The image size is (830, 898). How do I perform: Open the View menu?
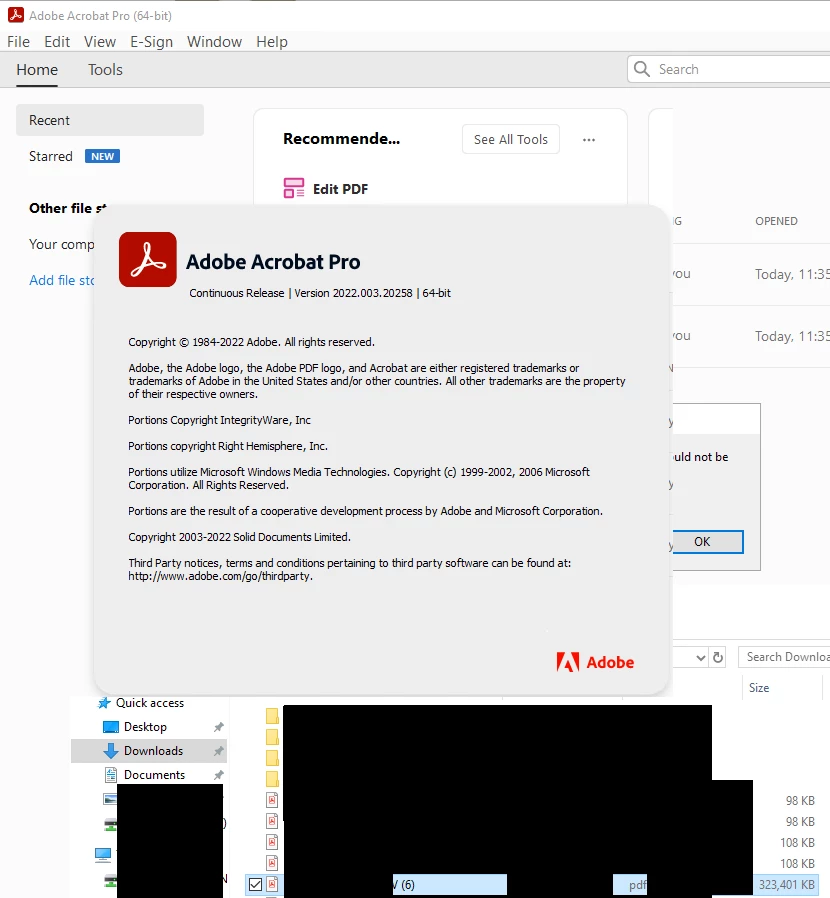(x=100, y=42)
